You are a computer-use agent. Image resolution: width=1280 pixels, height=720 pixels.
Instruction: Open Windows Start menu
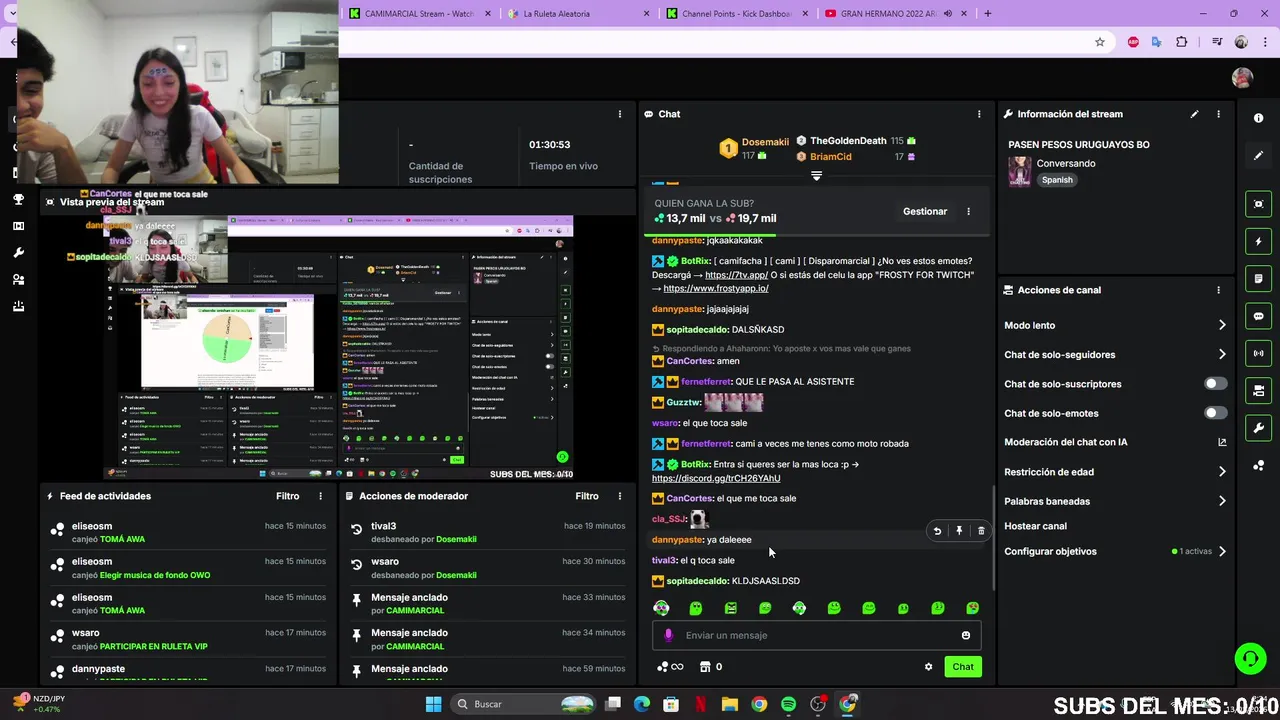[x=433, y=704]
